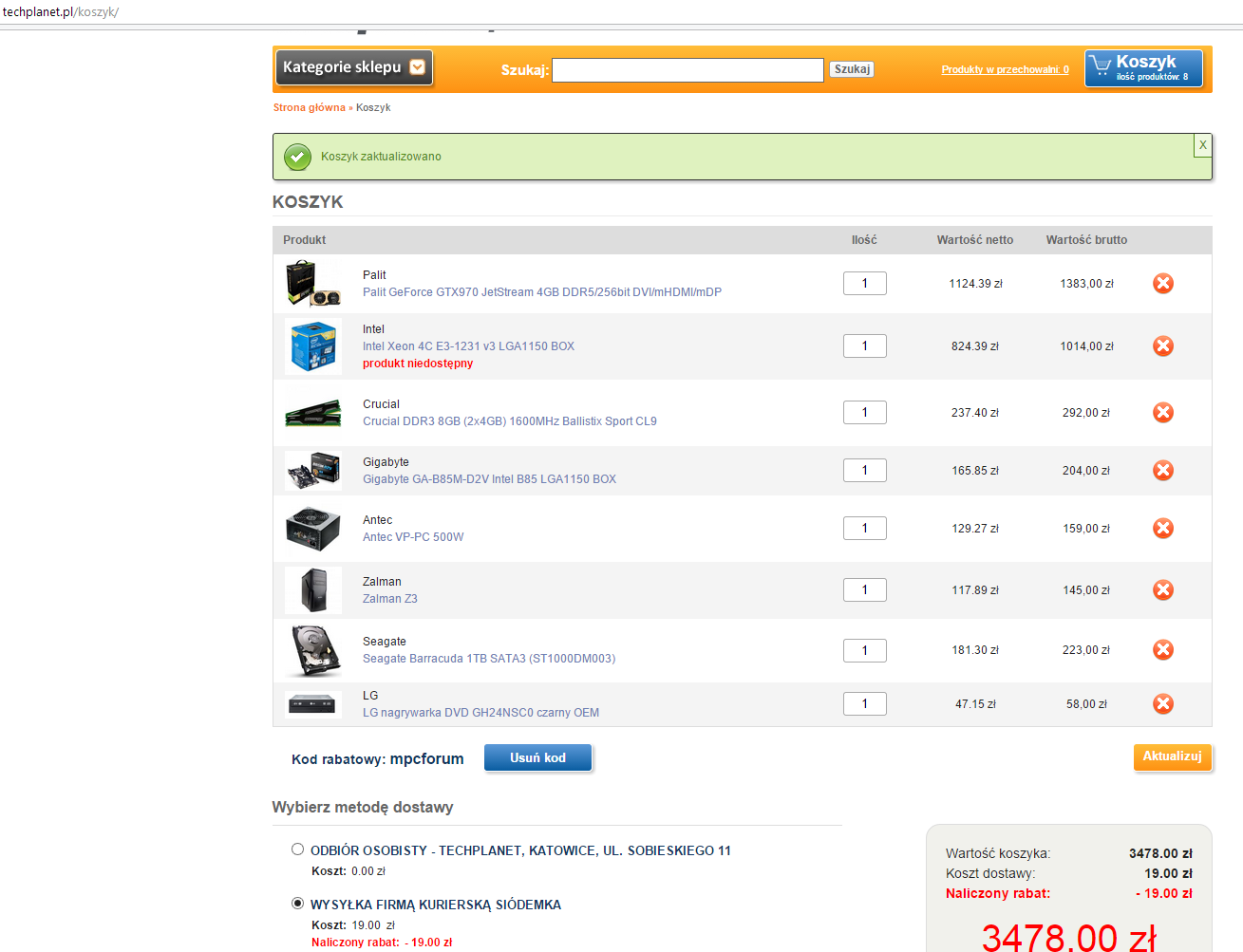
Task: Click the Szukaj search button
Action: coord(852,69)
